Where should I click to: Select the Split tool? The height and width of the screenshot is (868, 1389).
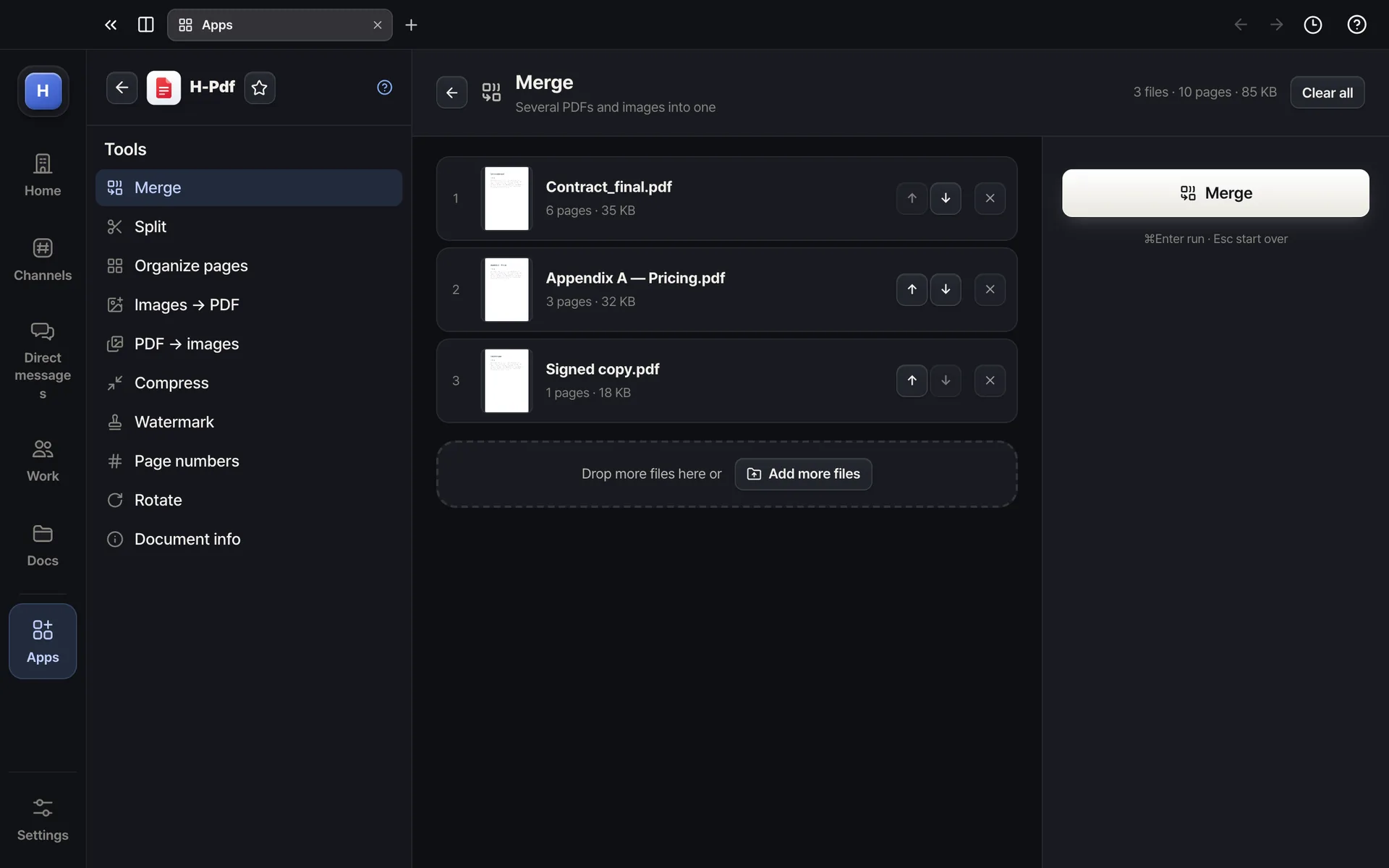click(249, 226)
